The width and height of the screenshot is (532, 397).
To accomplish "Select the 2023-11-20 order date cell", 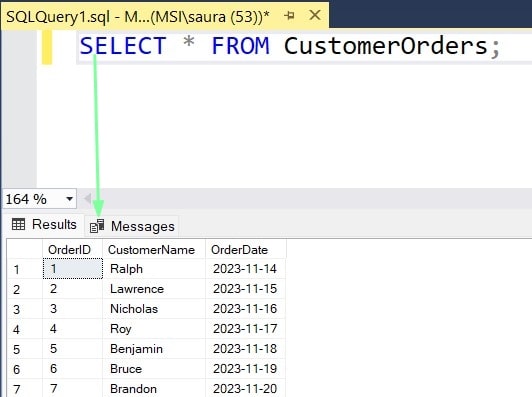I will click(x=245, y=389).
